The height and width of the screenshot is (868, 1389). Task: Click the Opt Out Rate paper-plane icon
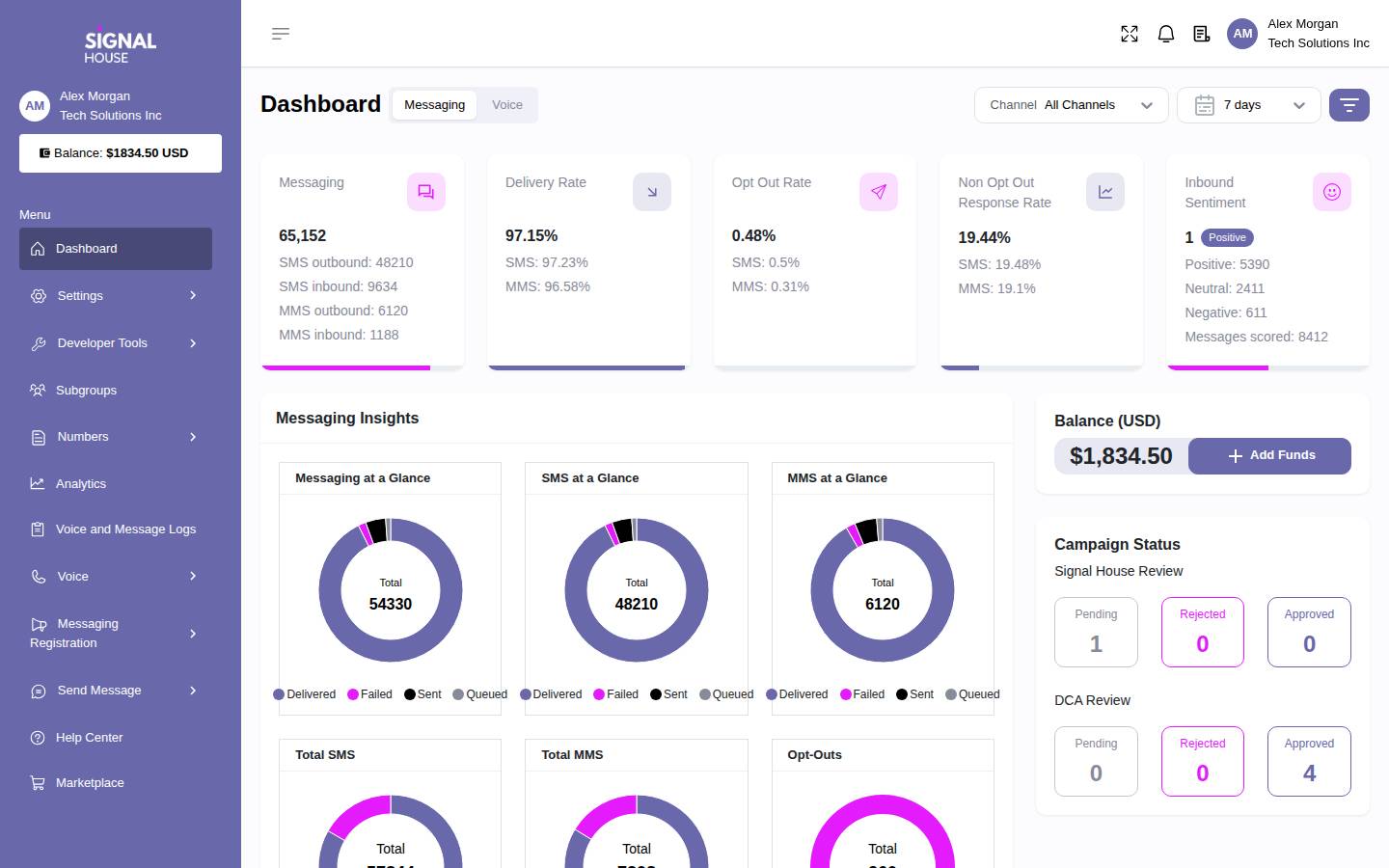879,192
